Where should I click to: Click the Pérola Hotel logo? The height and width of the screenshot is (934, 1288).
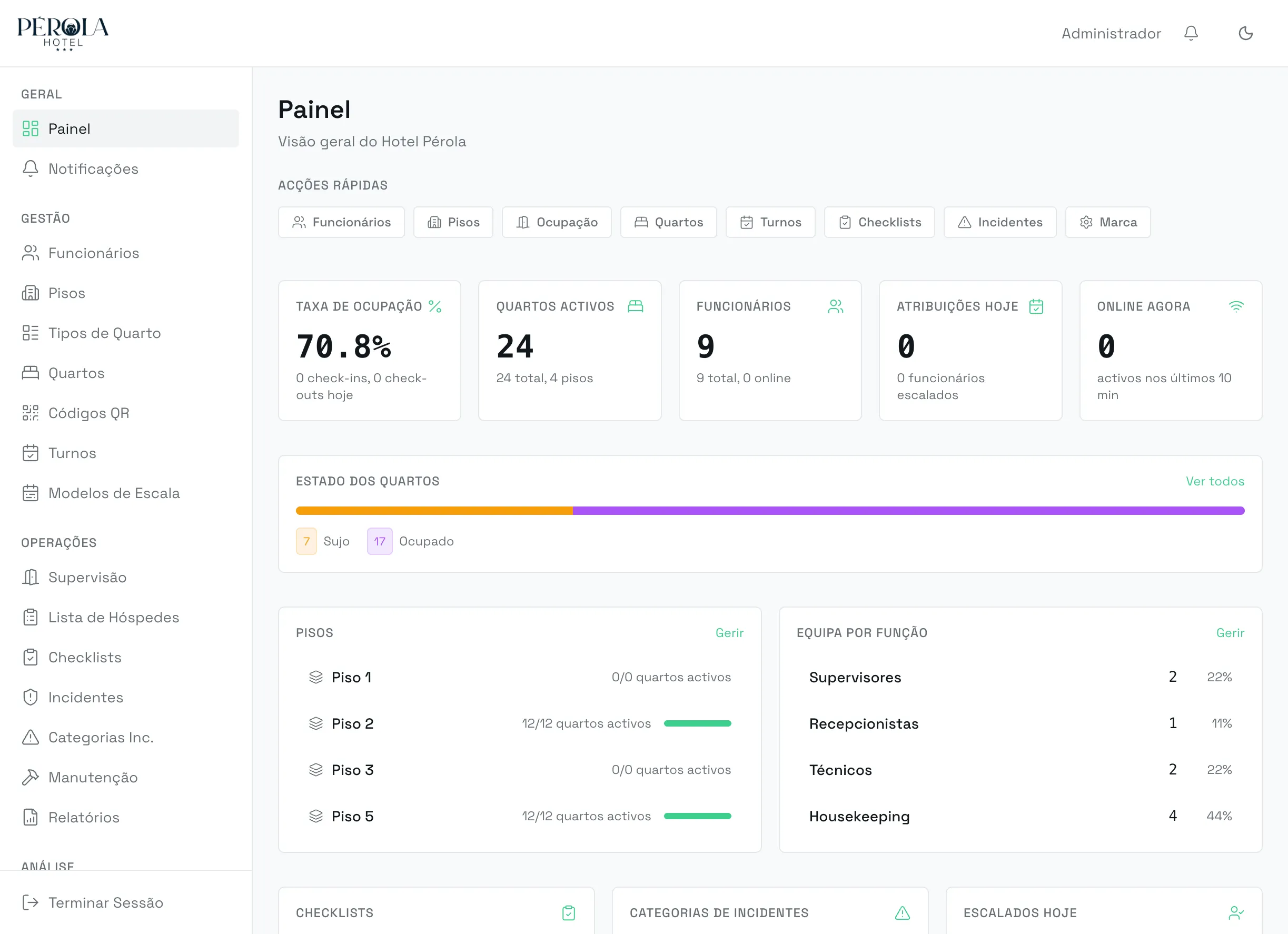63,34
